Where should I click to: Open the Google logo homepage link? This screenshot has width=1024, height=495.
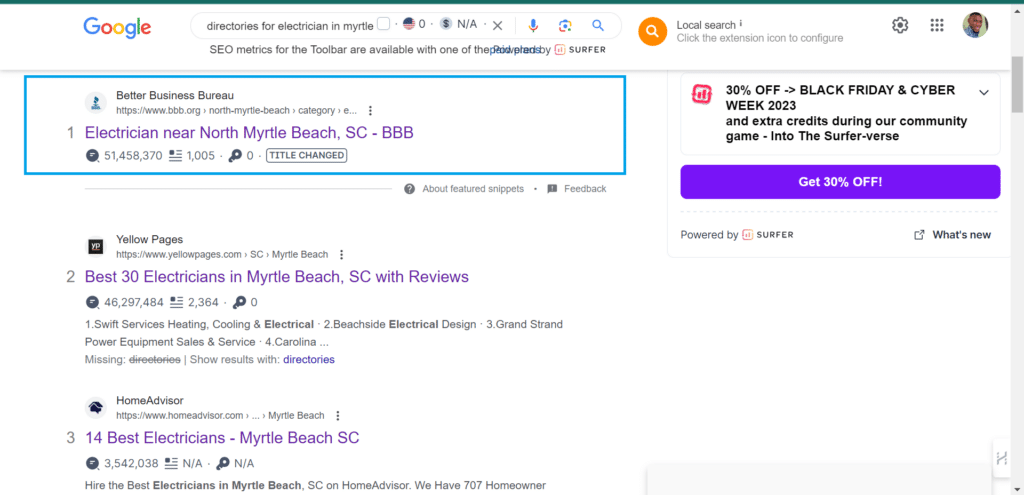tap(117, 27)
